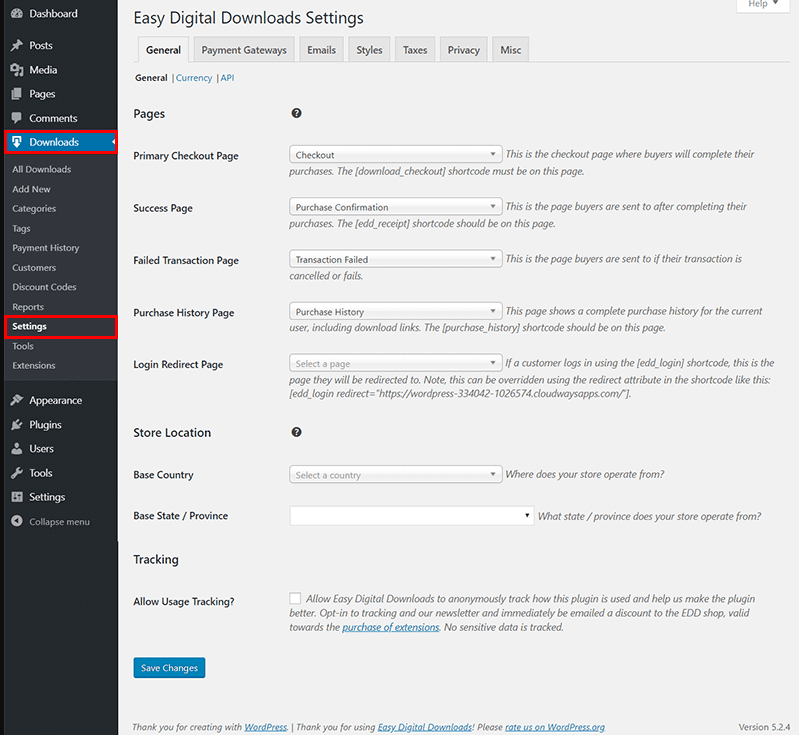The image size is (799, 735).
Task: Open the Taxes settings tab
Action: pos(414,50)
